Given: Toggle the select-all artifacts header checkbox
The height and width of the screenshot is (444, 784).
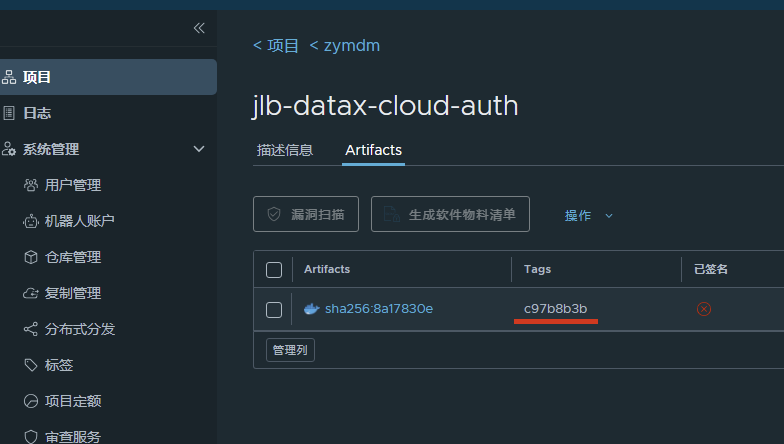Looking at the screenshot, I should pyautogui.click(x=274, y=269).
